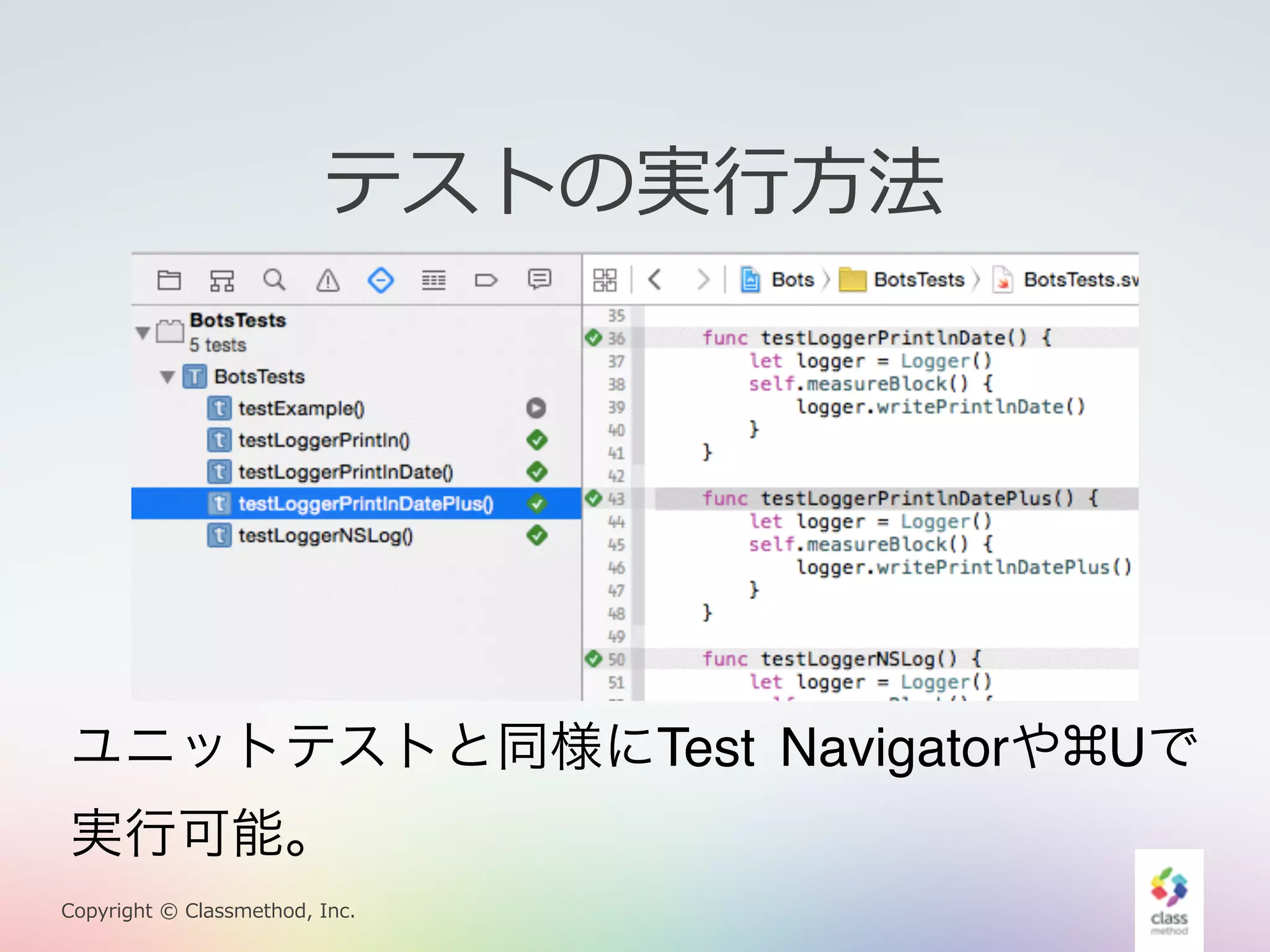Click "logger.writePrintlnDatePlus()" code line
The height and width of the screenshot is (952, 1270).
(x=964, y=567)
